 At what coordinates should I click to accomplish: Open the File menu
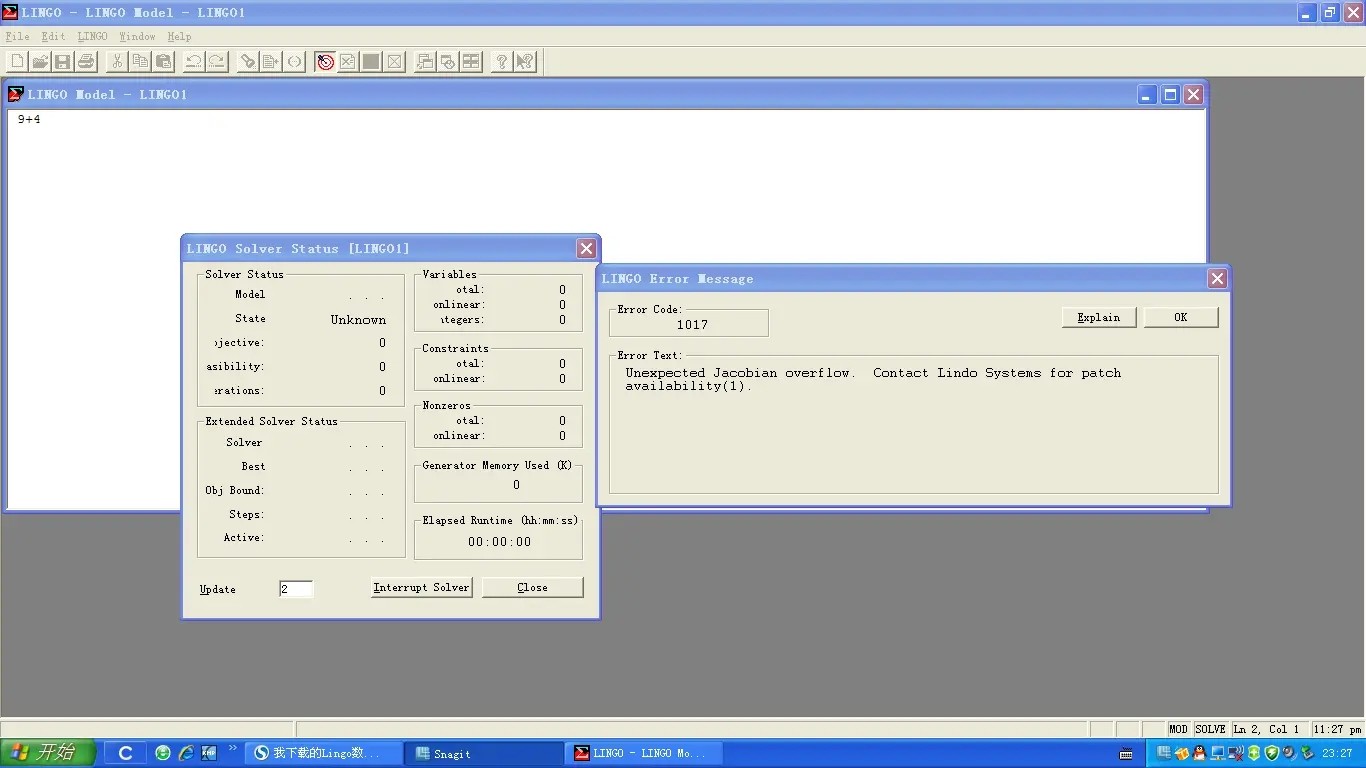pos(17,37)
